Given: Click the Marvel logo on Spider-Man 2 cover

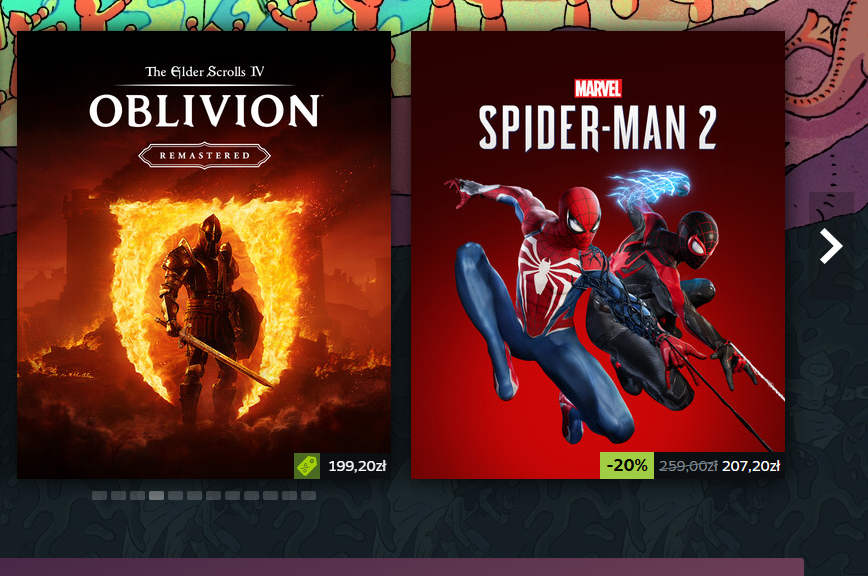Looking at the screenshot, I should pyautogui.click(x=597, y=89).
